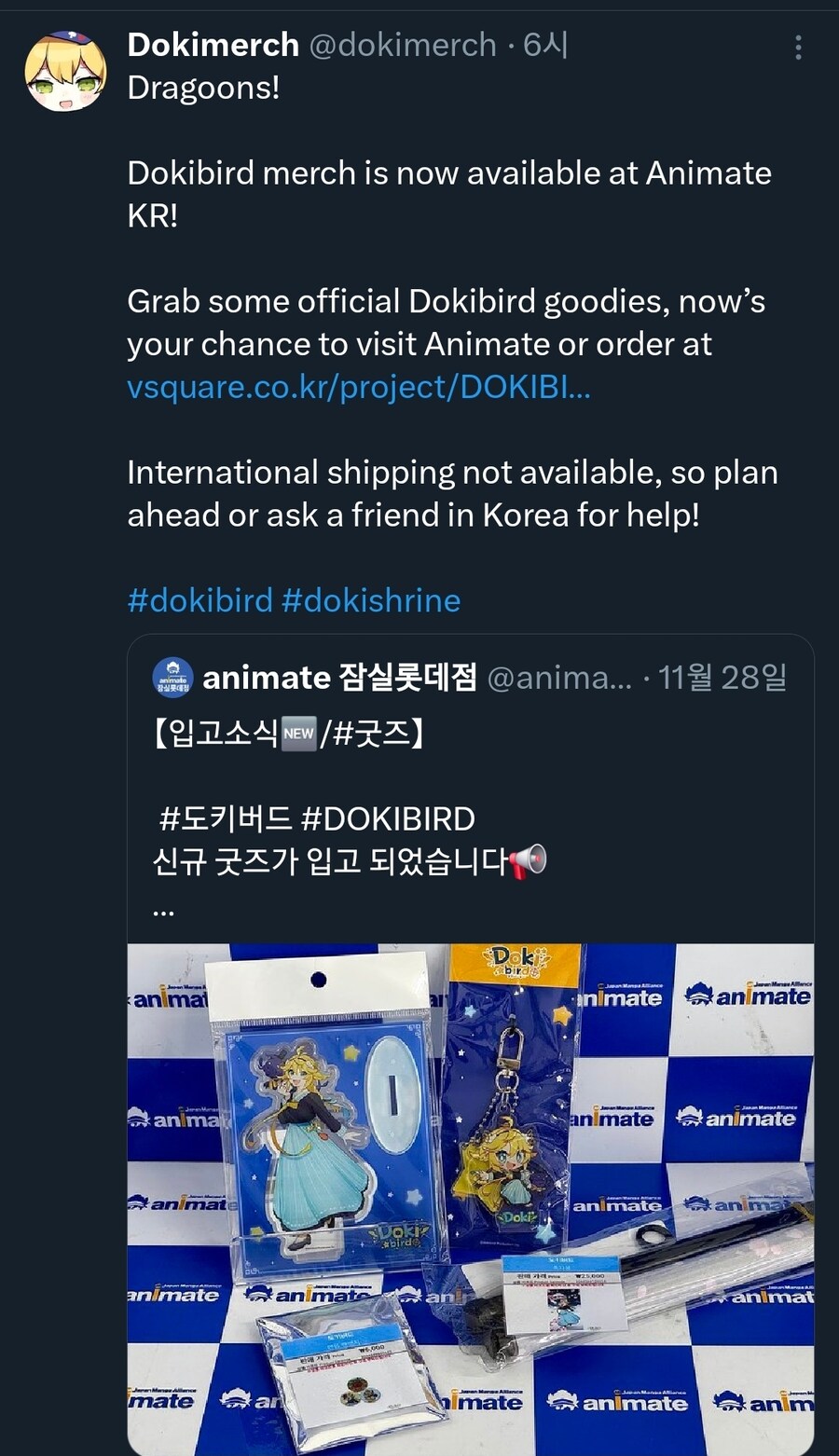Open the animate 잠실롯데점 quoted account name
839x1456 pixels.
pos(340,678)
